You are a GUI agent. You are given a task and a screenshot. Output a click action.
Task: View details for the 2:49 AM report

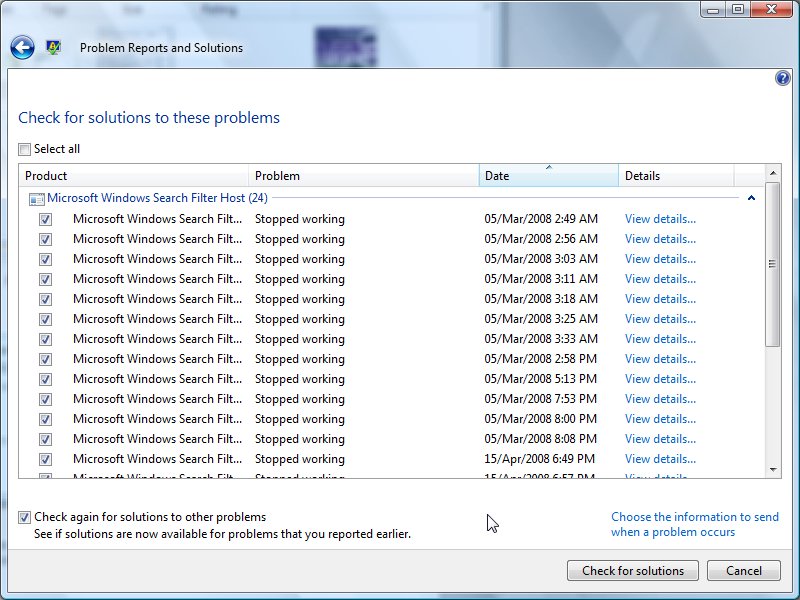[x=660, y=219]
